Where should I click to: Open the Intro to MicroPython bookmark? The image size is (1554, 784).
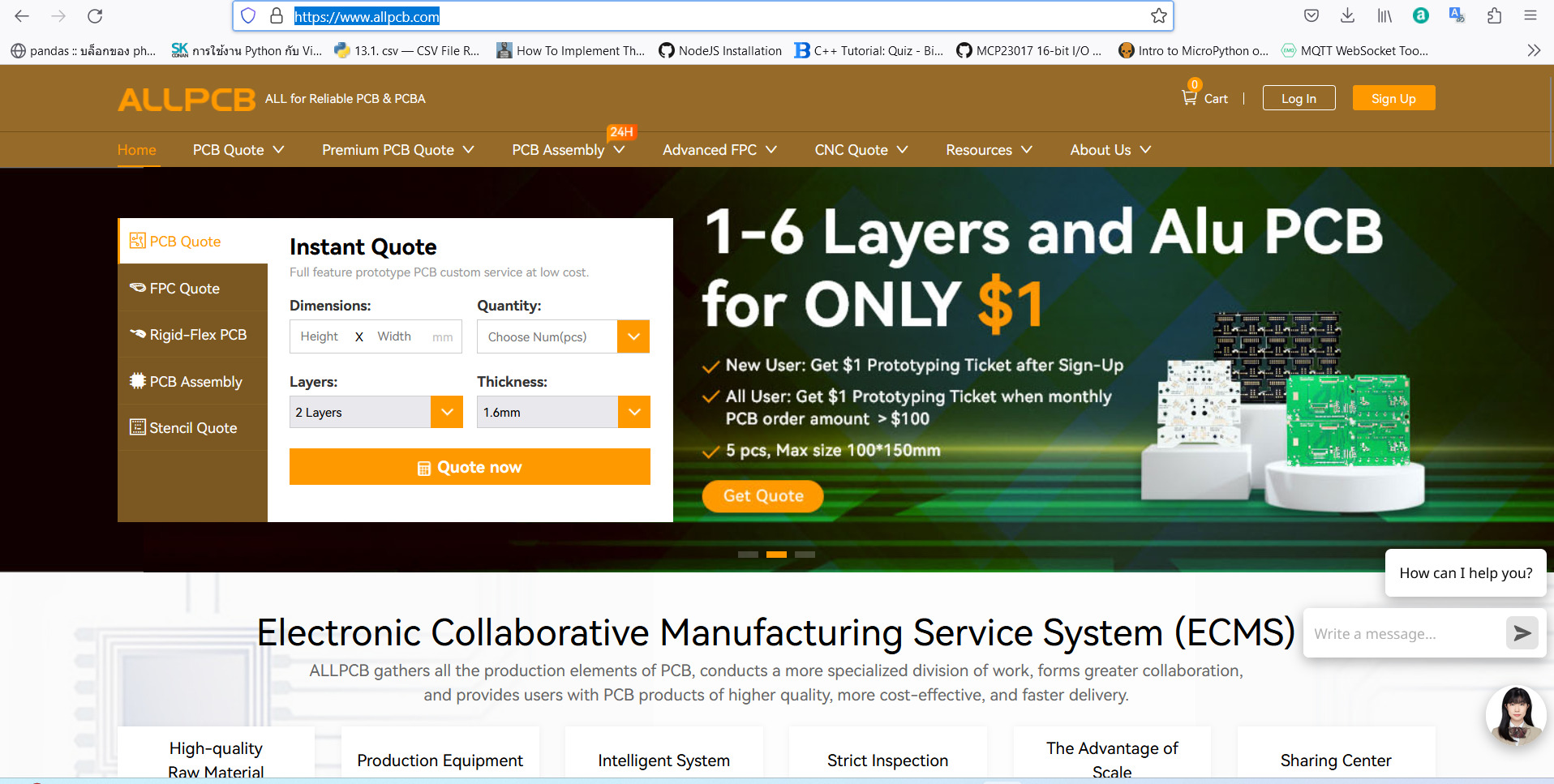[1193, 50]
